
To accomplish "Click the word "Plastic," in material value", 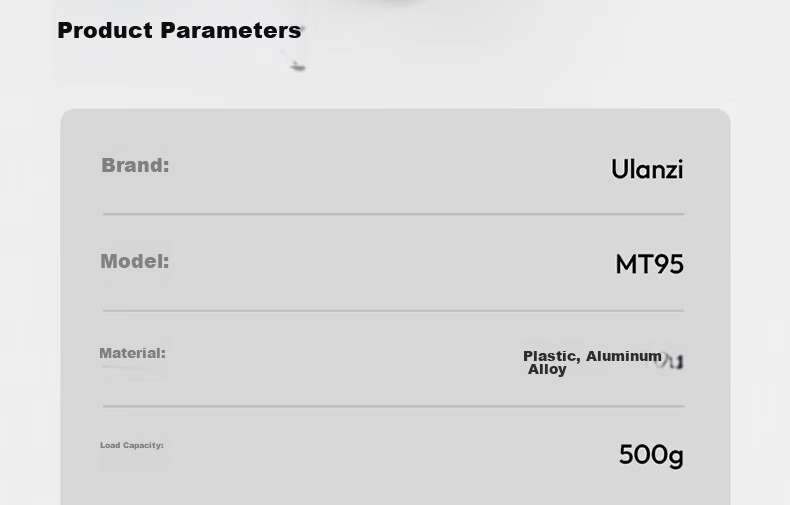I will [552, 356].
